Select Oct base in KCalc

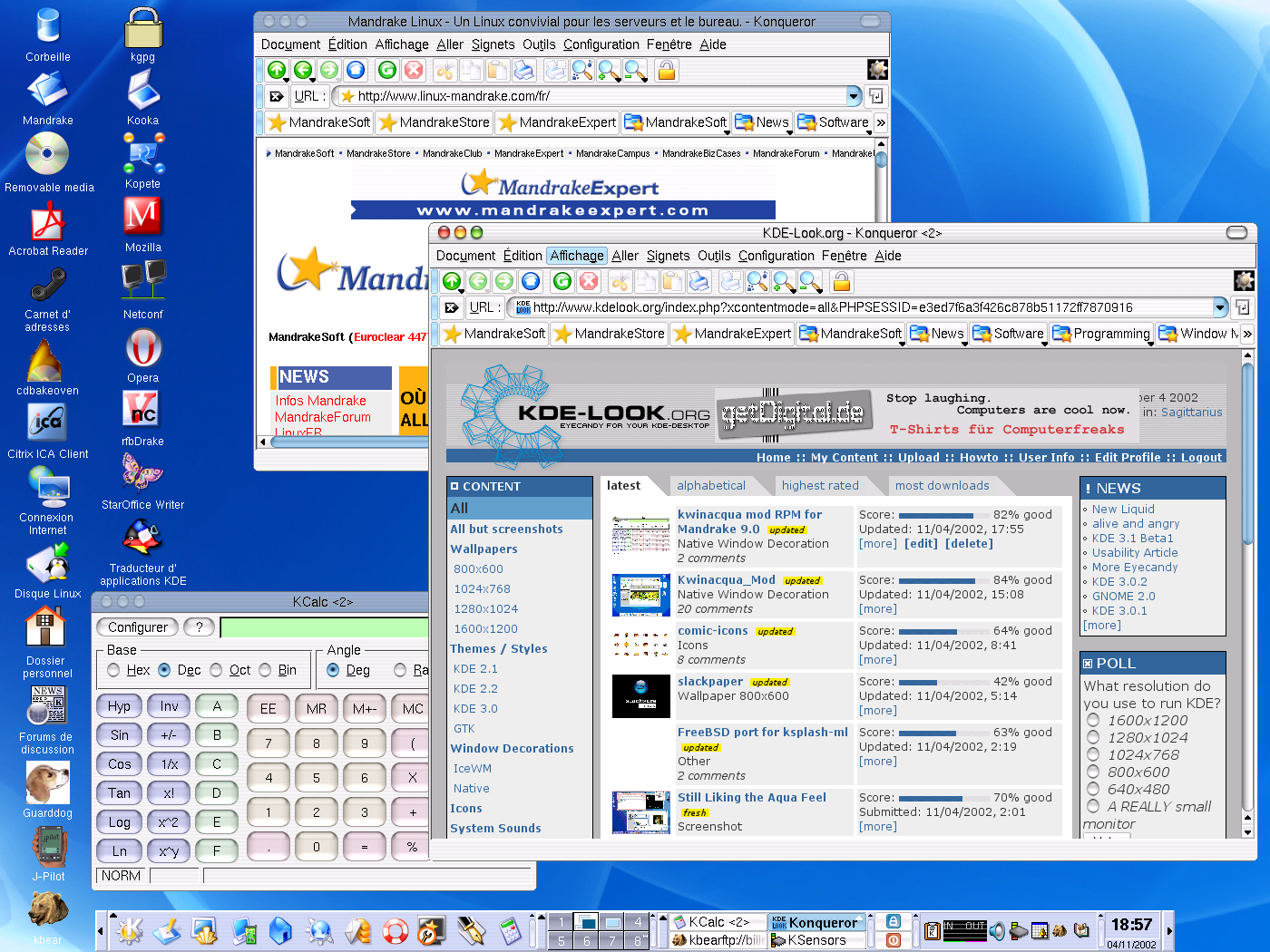tap(230, 670)
